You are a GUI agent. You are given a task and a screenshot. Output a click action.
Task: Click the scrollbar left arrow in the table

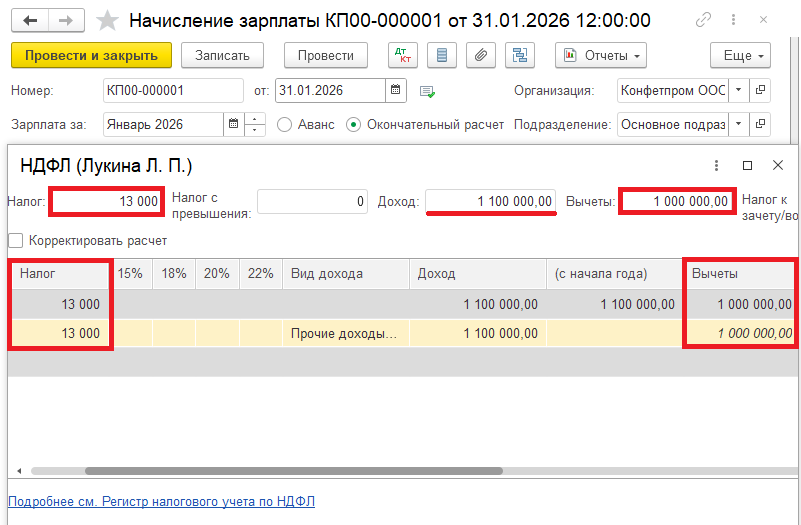[x=19, y=471]
